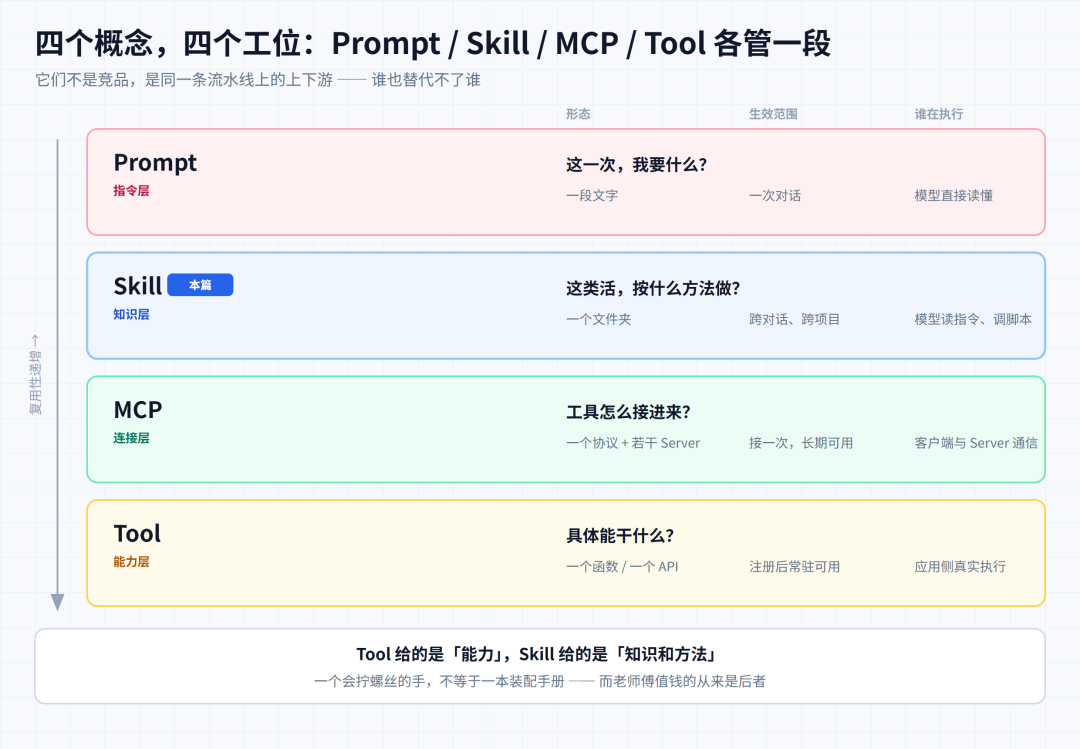
Task: Click the 谁在执行 column header
Action: 939,114
